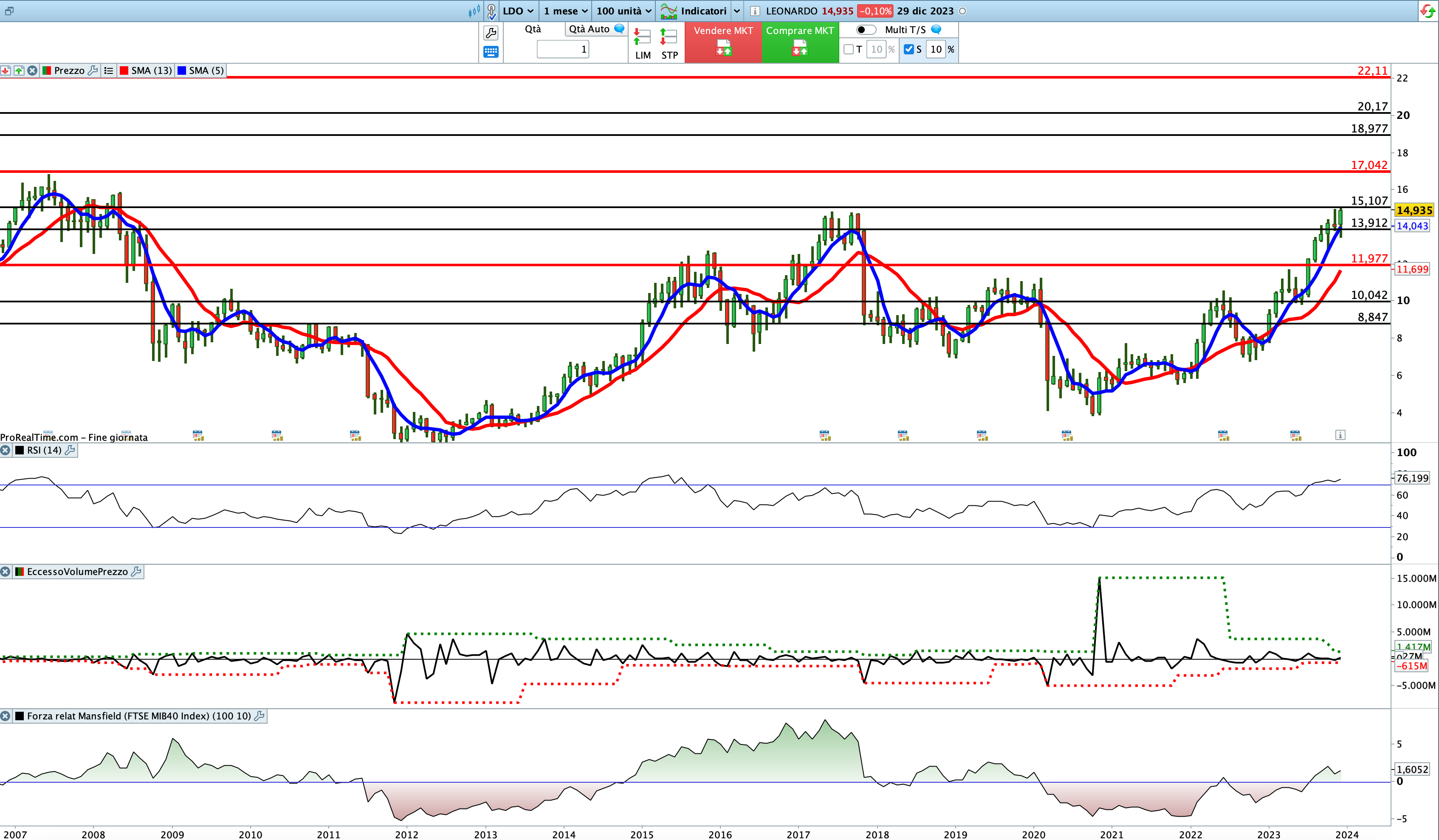
Task: Click the Indicatori button
Action: tap(694, 11)
